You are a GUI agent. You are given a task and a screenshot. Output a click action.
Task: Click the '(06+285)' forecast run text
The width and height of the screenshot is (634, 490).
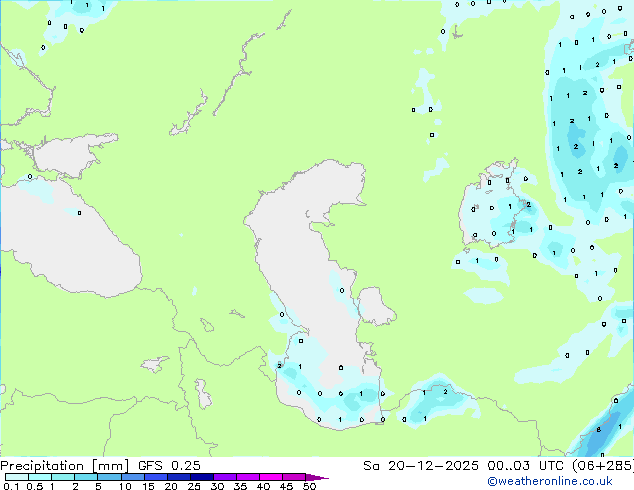point(602,466)
